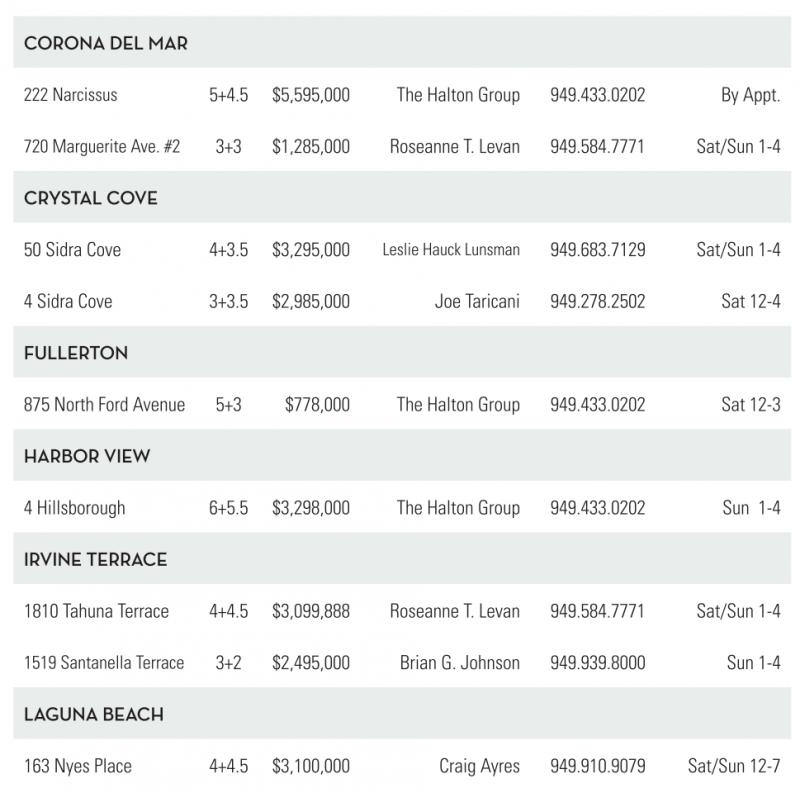Open 875 North Ford Avenue listing

tap(104, 405)
